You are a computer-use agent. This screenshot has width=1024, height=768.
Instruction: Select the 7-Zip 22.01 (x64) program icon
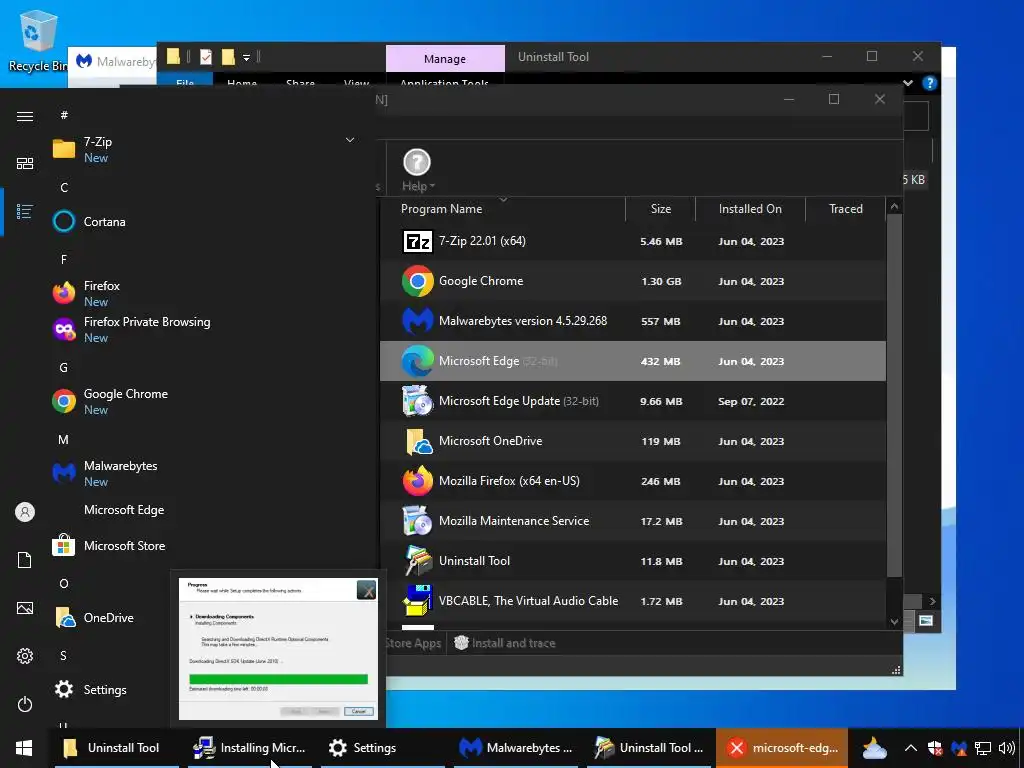click(x=417, y=242)
